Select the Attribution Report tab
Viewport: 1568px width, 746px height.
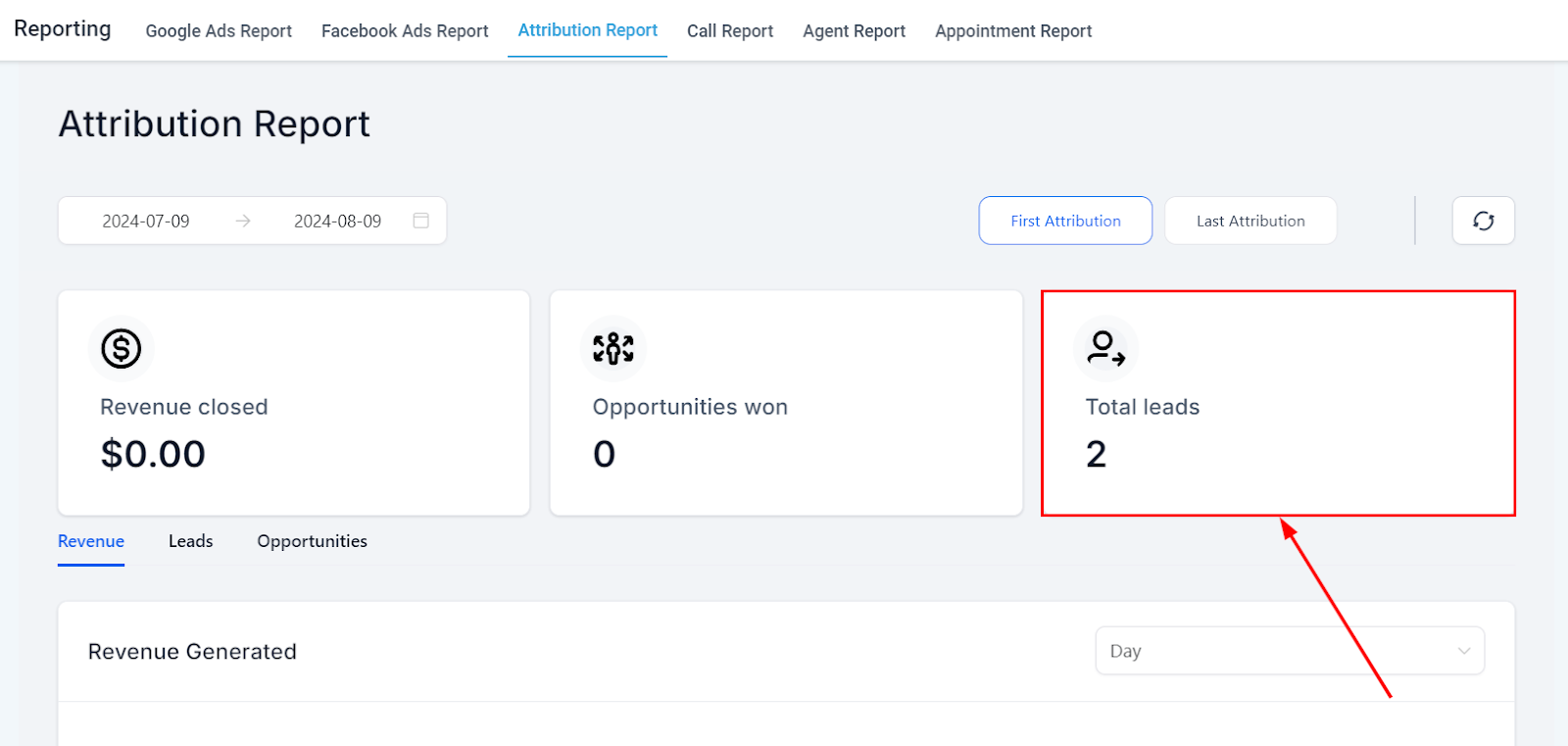pos(588,30)
